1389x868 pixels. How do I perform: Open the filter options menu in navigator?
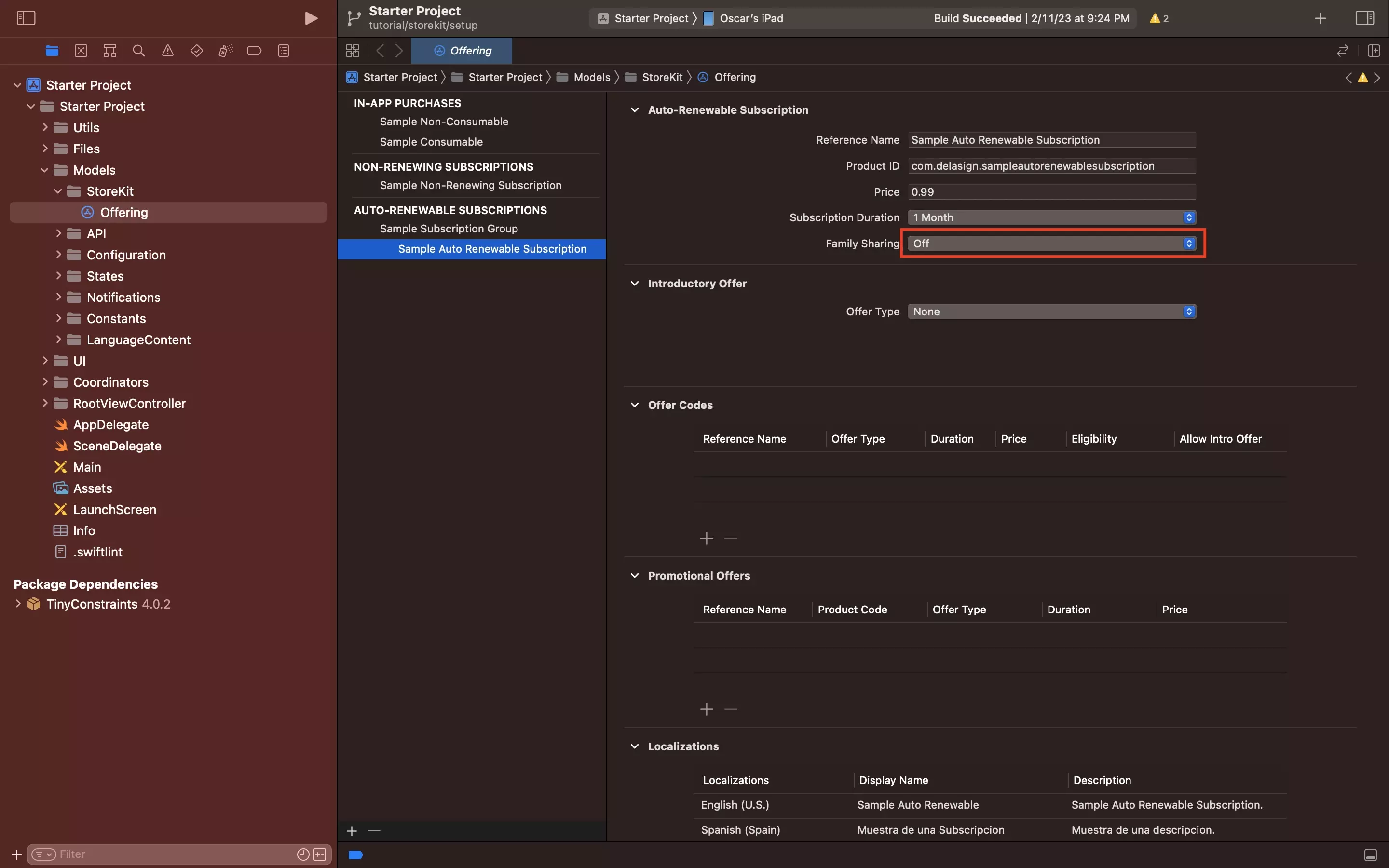43,854
